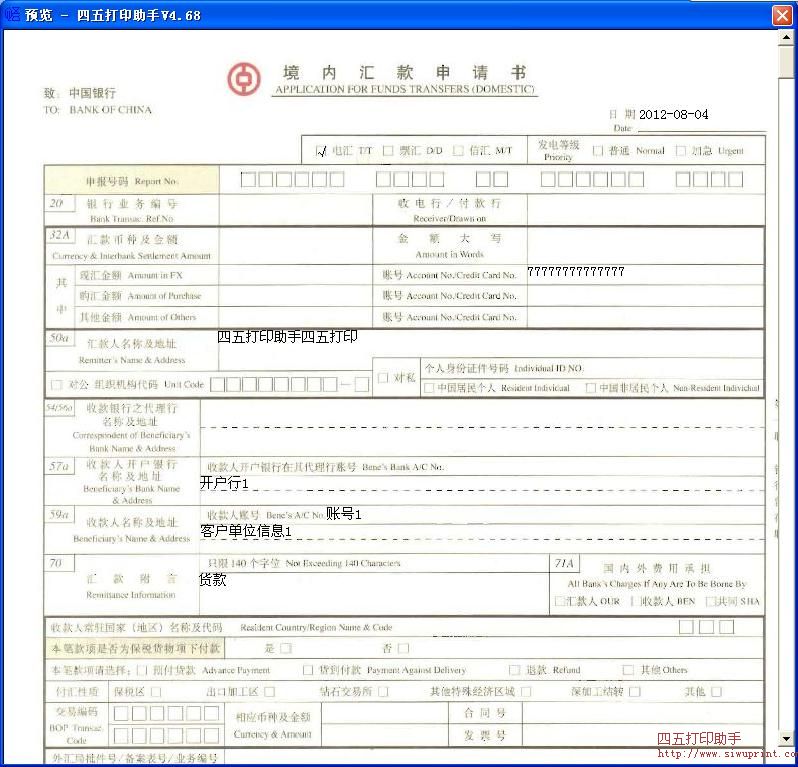This screenshot has height=767, width=798.
Task: Click first box of Report No.
Action: pos(248,179)
